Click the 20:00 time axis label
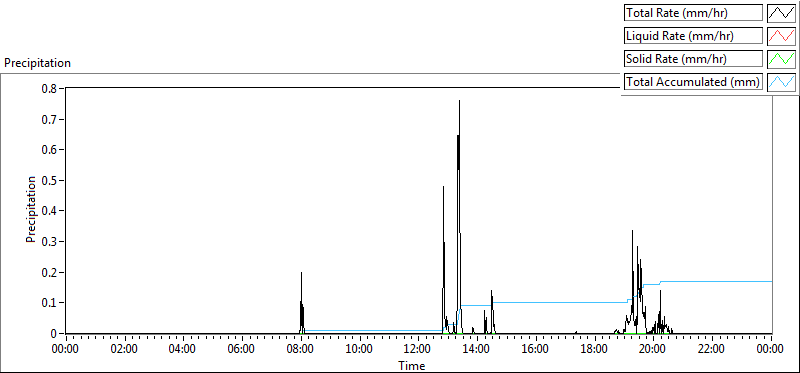Image resolution: width=800 pixels, height=373 pixels. click(654, 350)
